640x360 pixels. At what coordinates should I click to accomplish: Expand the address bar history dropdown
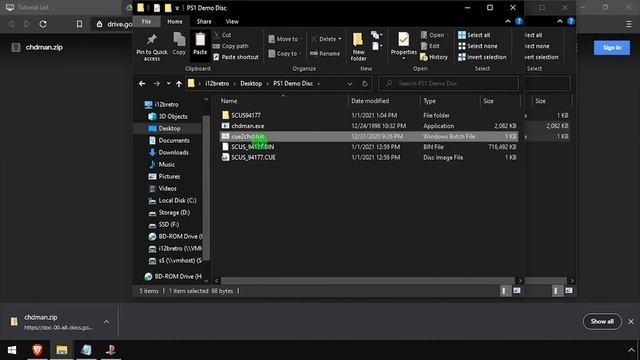[x=350, y=84]
